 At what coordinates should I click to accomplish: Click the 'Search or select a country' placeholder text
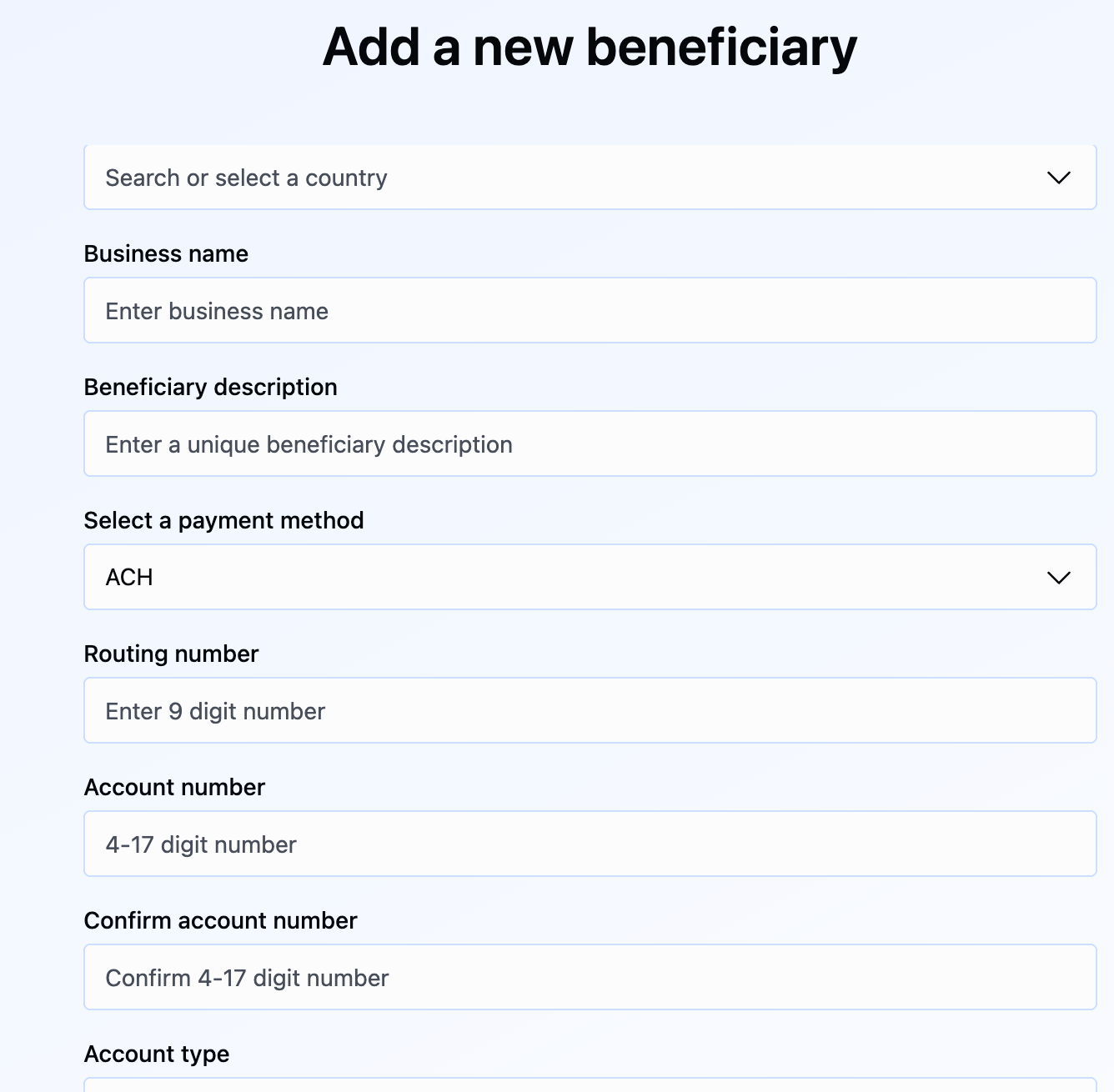246,178
